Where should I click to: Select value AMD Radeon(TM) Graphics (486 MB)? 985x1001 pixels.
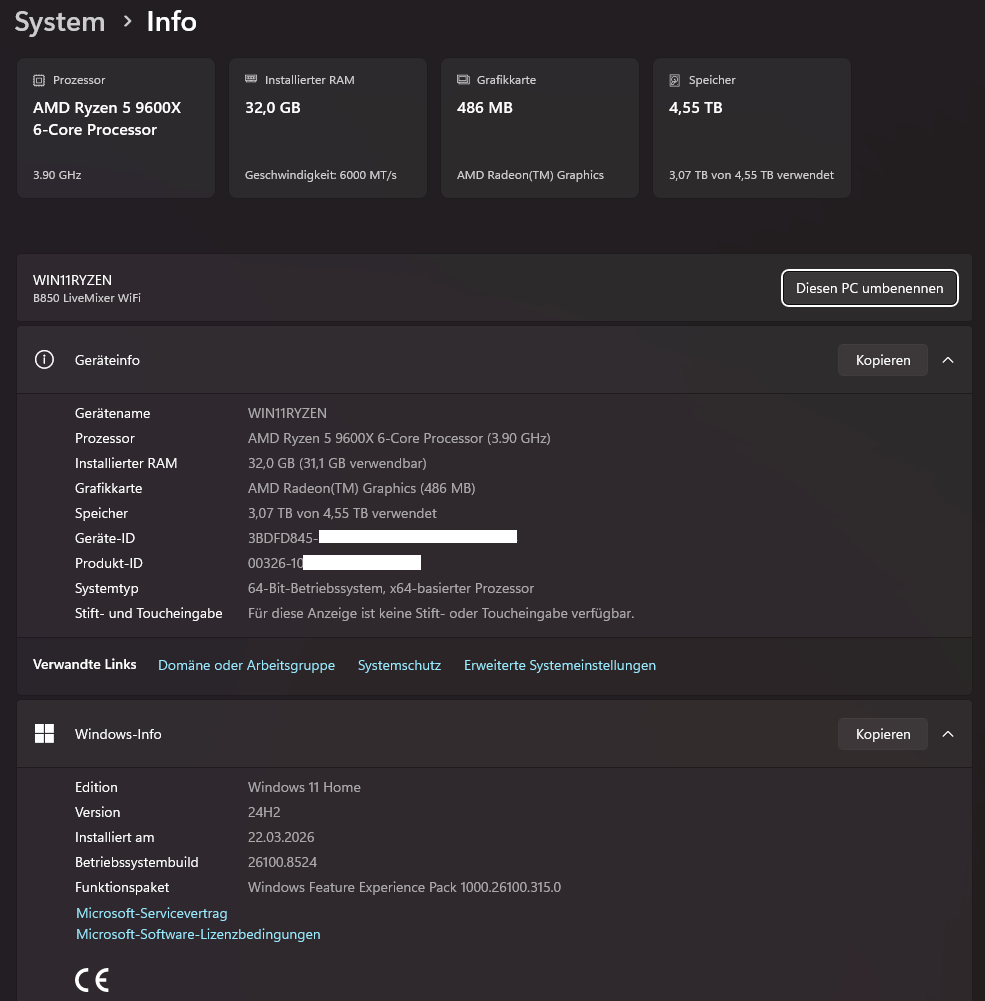tap(361, 488)
